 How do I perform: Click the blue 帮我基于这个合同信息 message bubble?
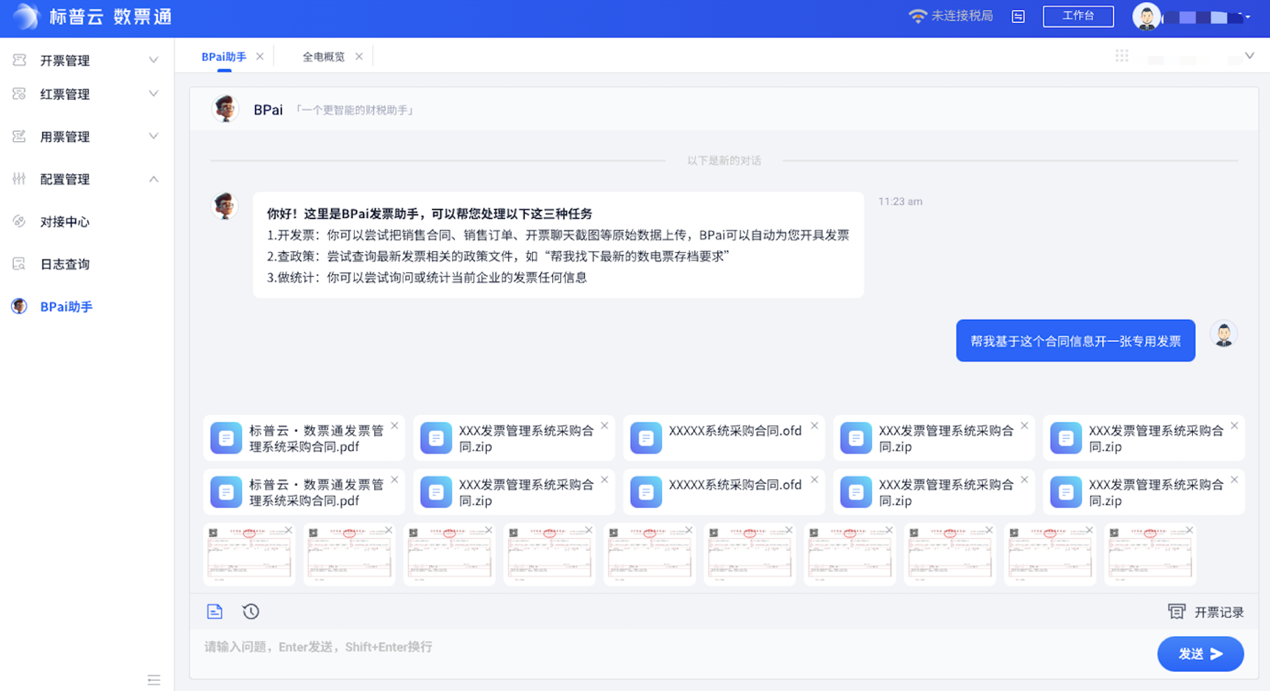coord(1076,341)
